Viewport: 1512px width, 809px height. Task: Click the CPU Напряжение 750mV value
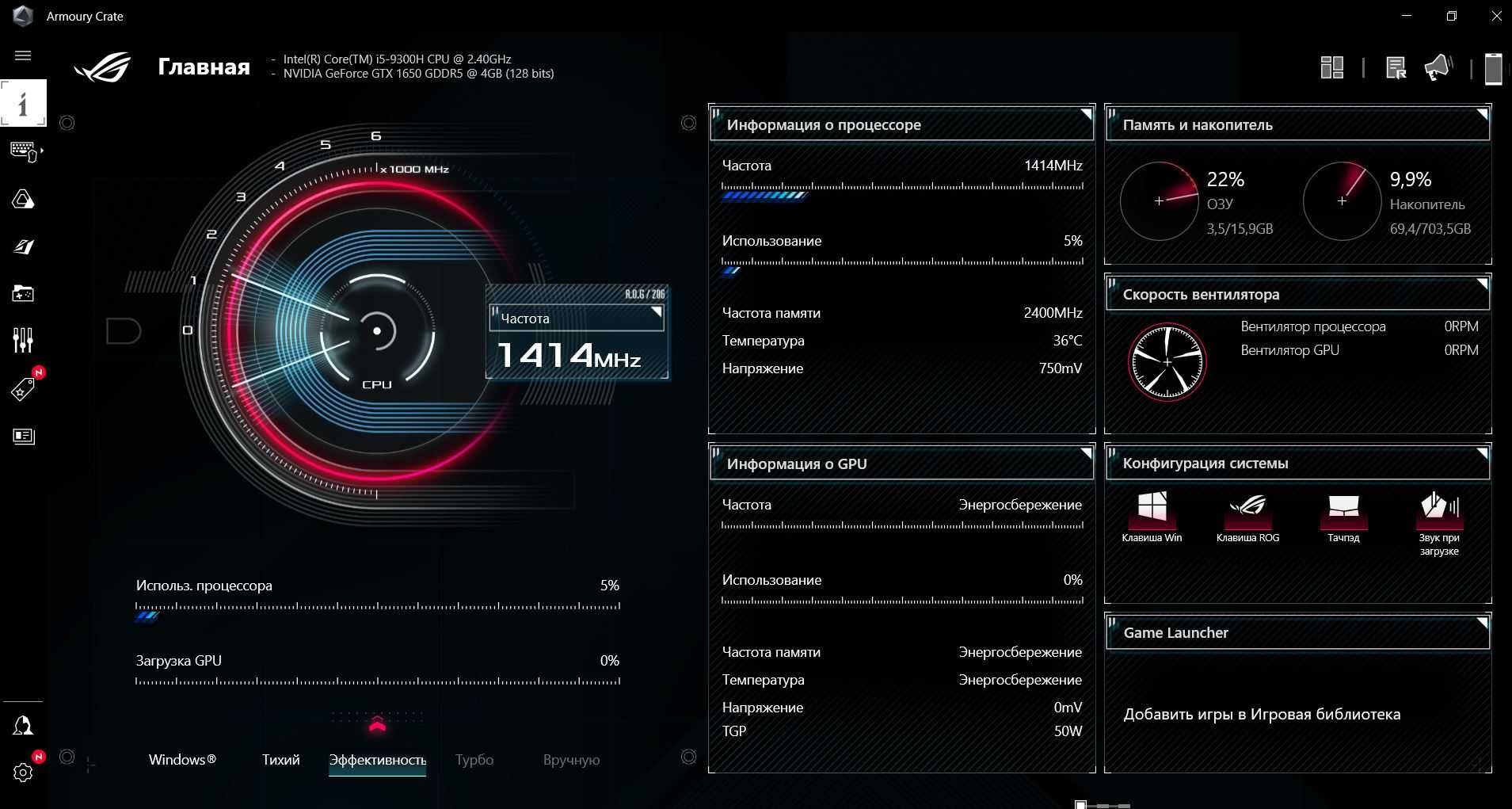1061,368
